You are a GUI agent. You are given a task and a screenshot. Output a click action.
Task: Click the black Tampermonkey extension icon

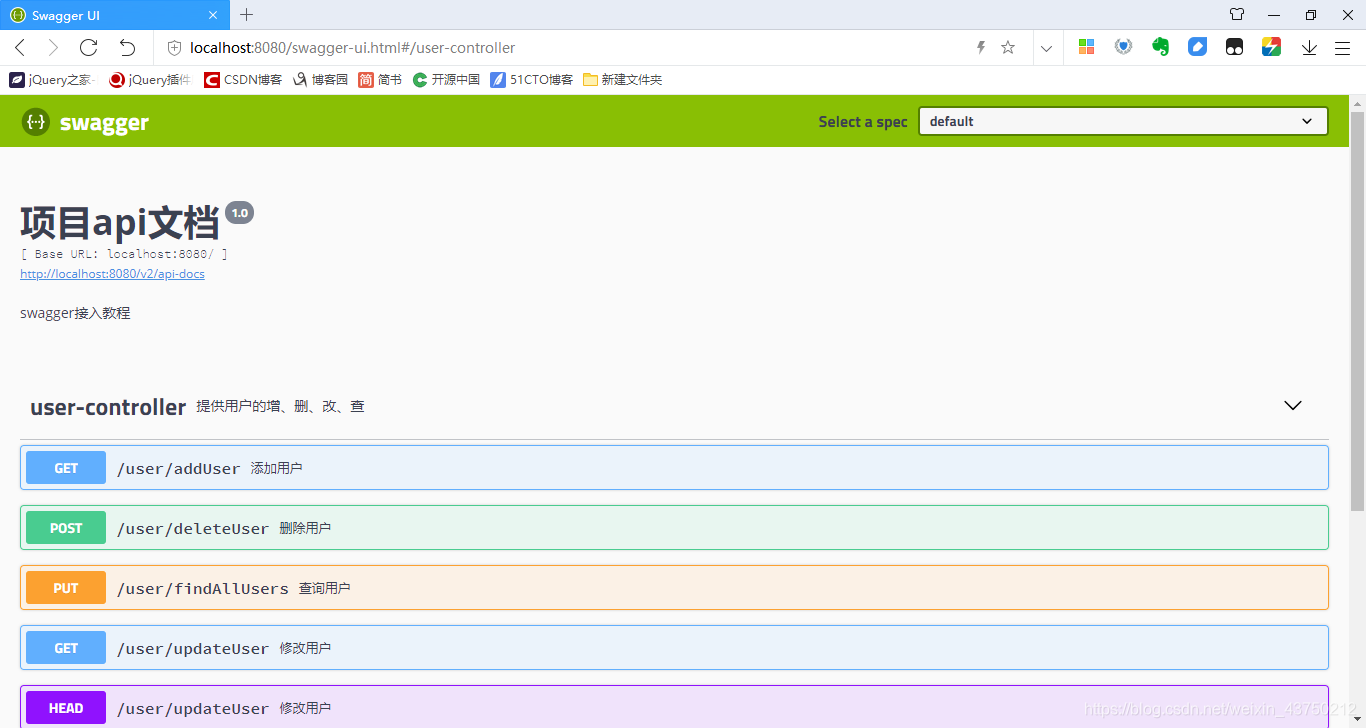1234,47
